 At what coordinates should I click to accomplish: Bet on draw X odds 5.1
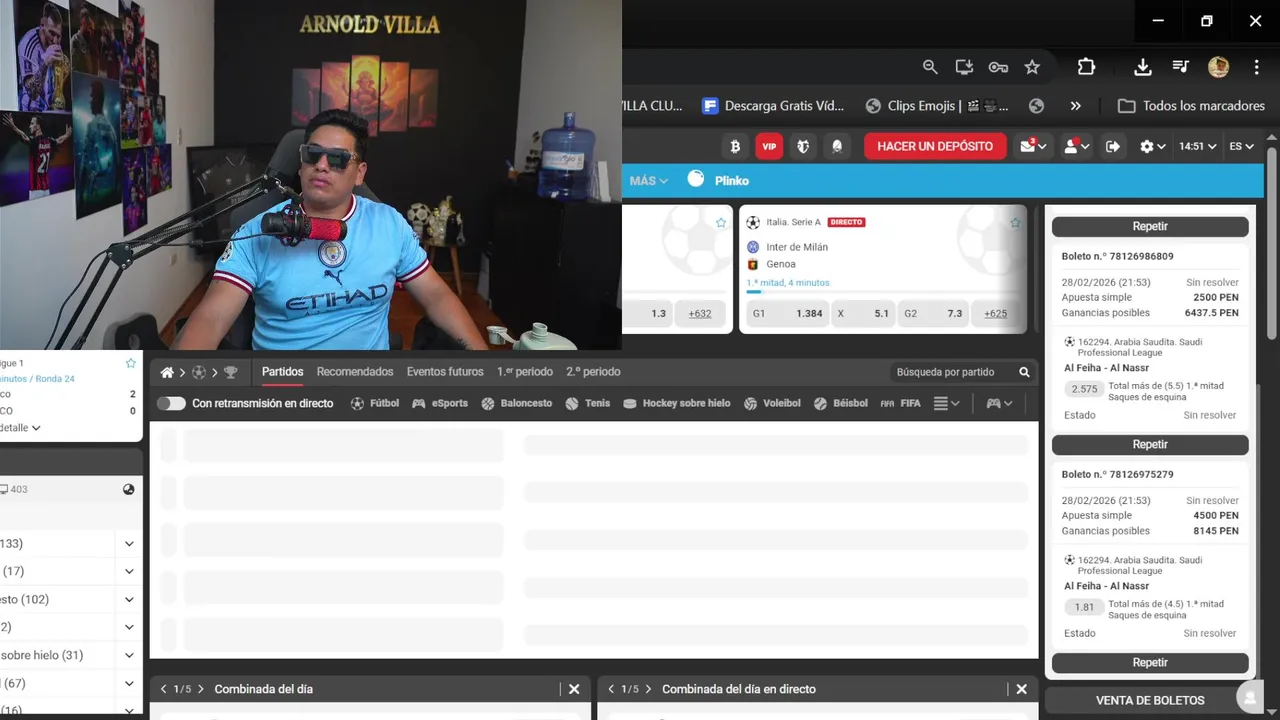[863, 313]
